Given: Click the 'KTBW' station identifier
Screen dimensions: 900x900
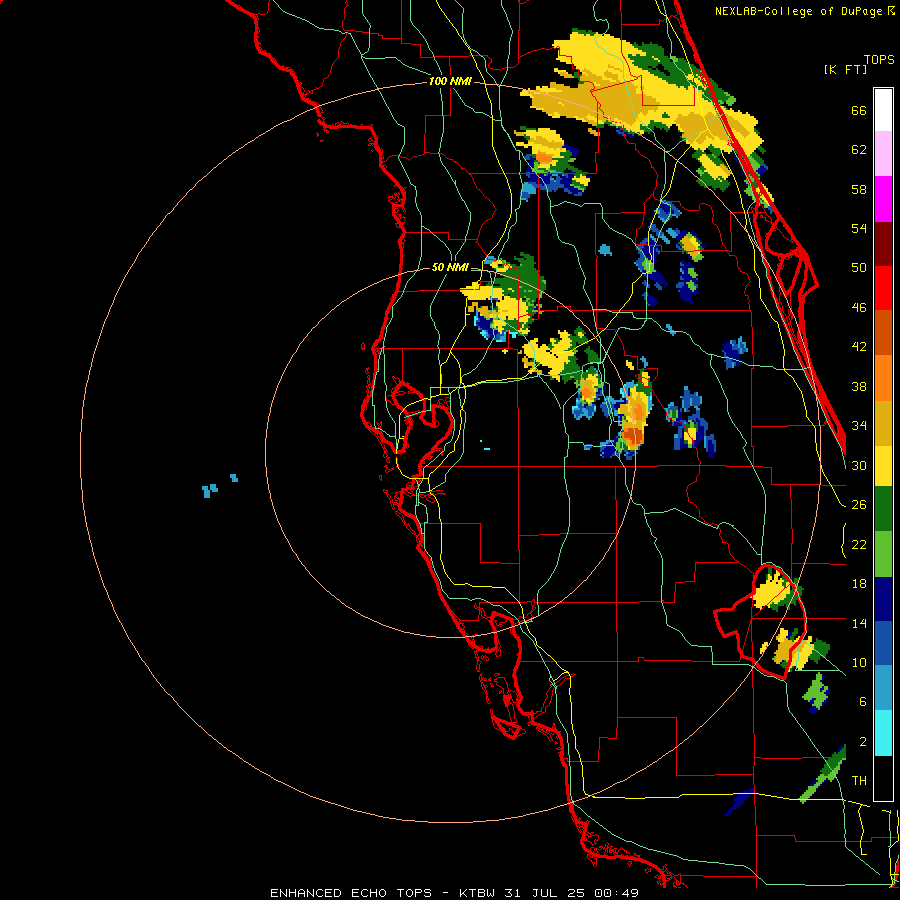Looking at the screenshot, I should (x=479, y=893).
